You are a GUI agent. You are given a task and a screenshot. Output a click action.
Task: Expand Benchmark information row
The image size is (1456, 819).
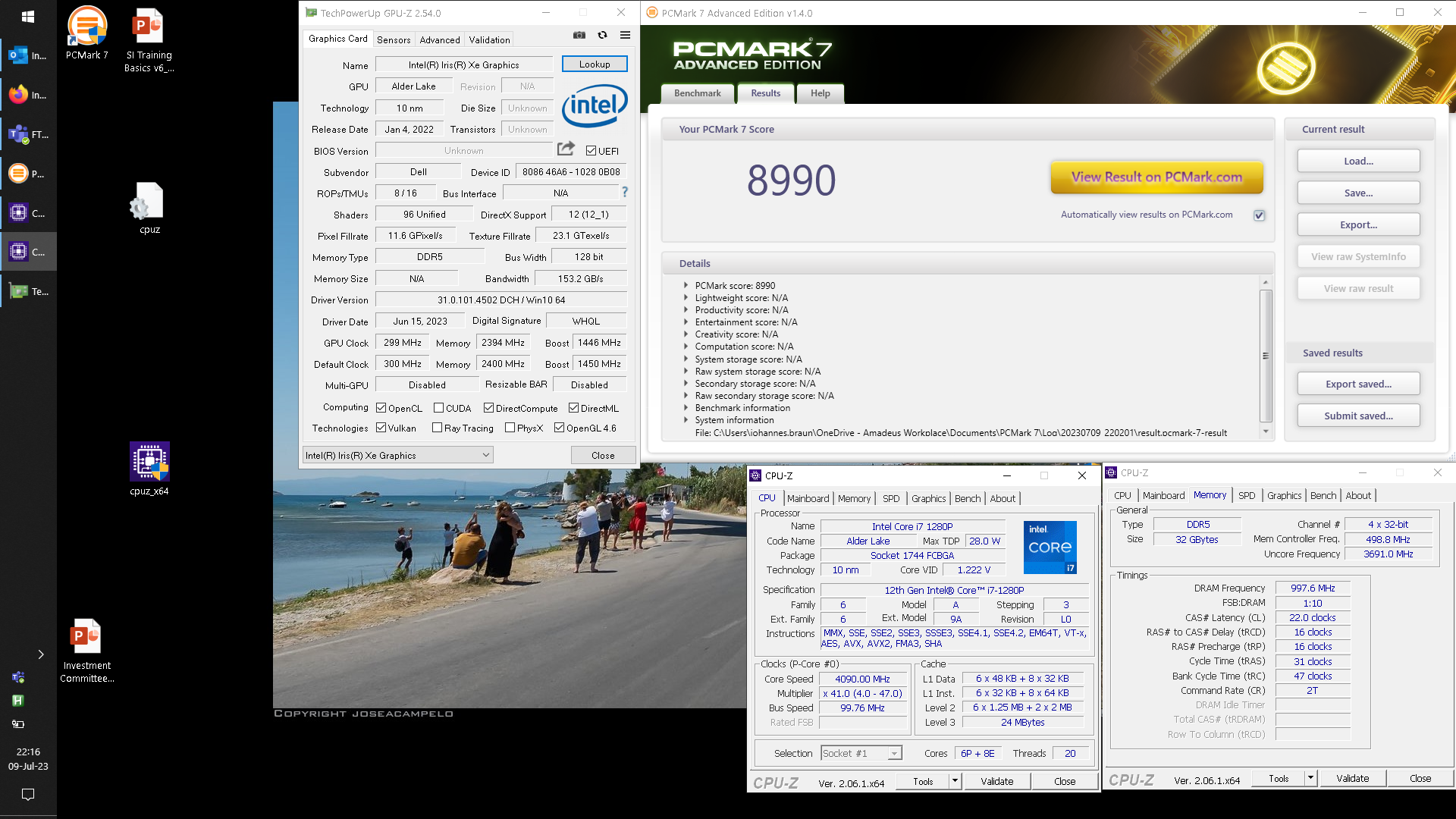click(686, 408)
